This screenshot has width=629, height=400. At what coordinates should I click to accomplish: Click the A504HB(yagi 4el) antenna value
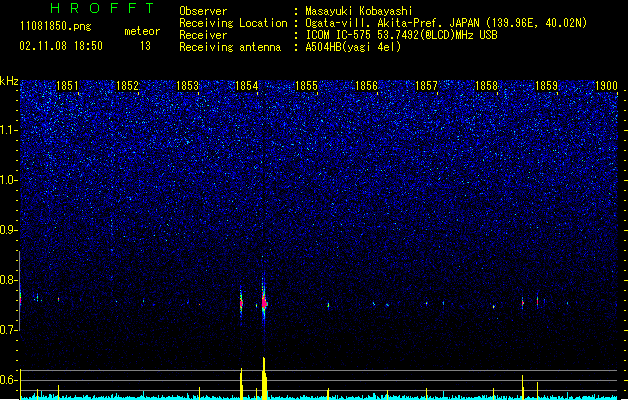pos(353,47)
